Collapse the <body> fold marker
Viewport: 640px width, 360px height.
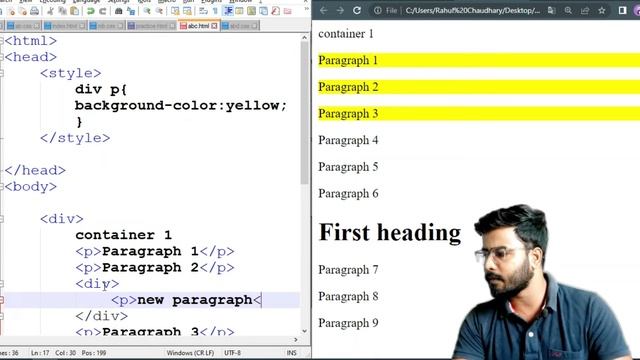pos(2,187)
